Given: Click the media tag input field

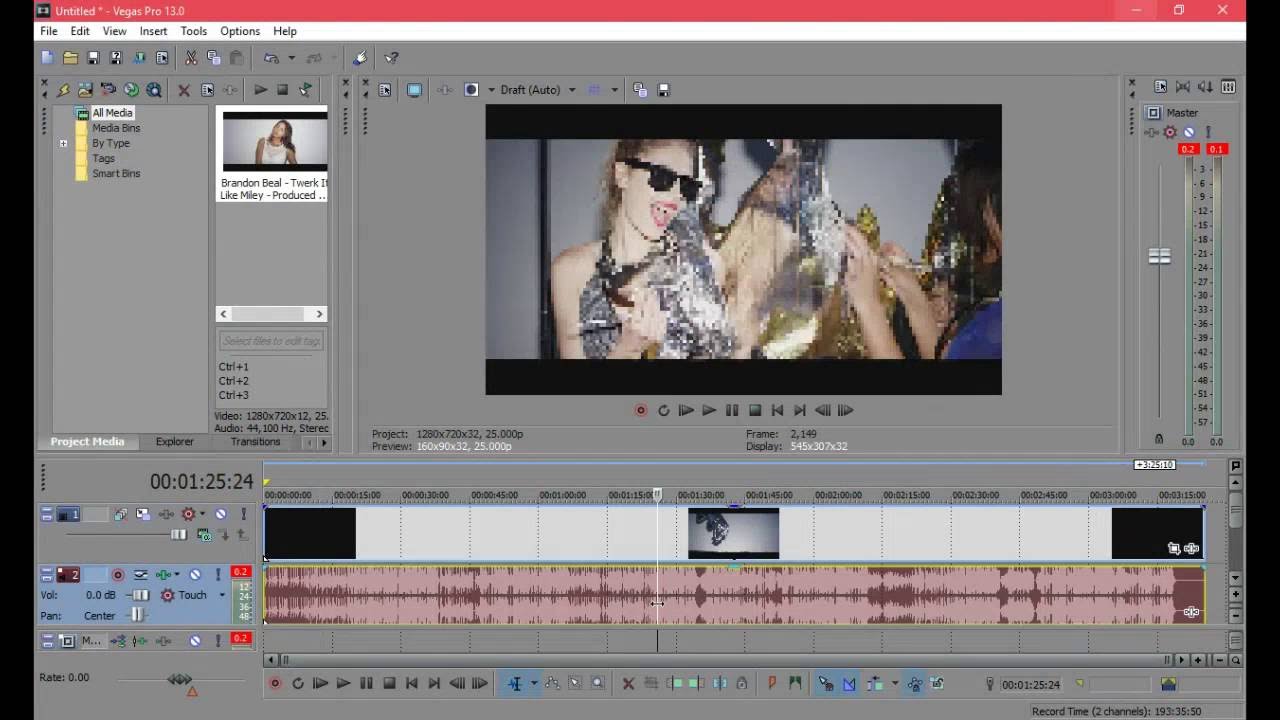Looking at the screenshot, I should point(271,341).
